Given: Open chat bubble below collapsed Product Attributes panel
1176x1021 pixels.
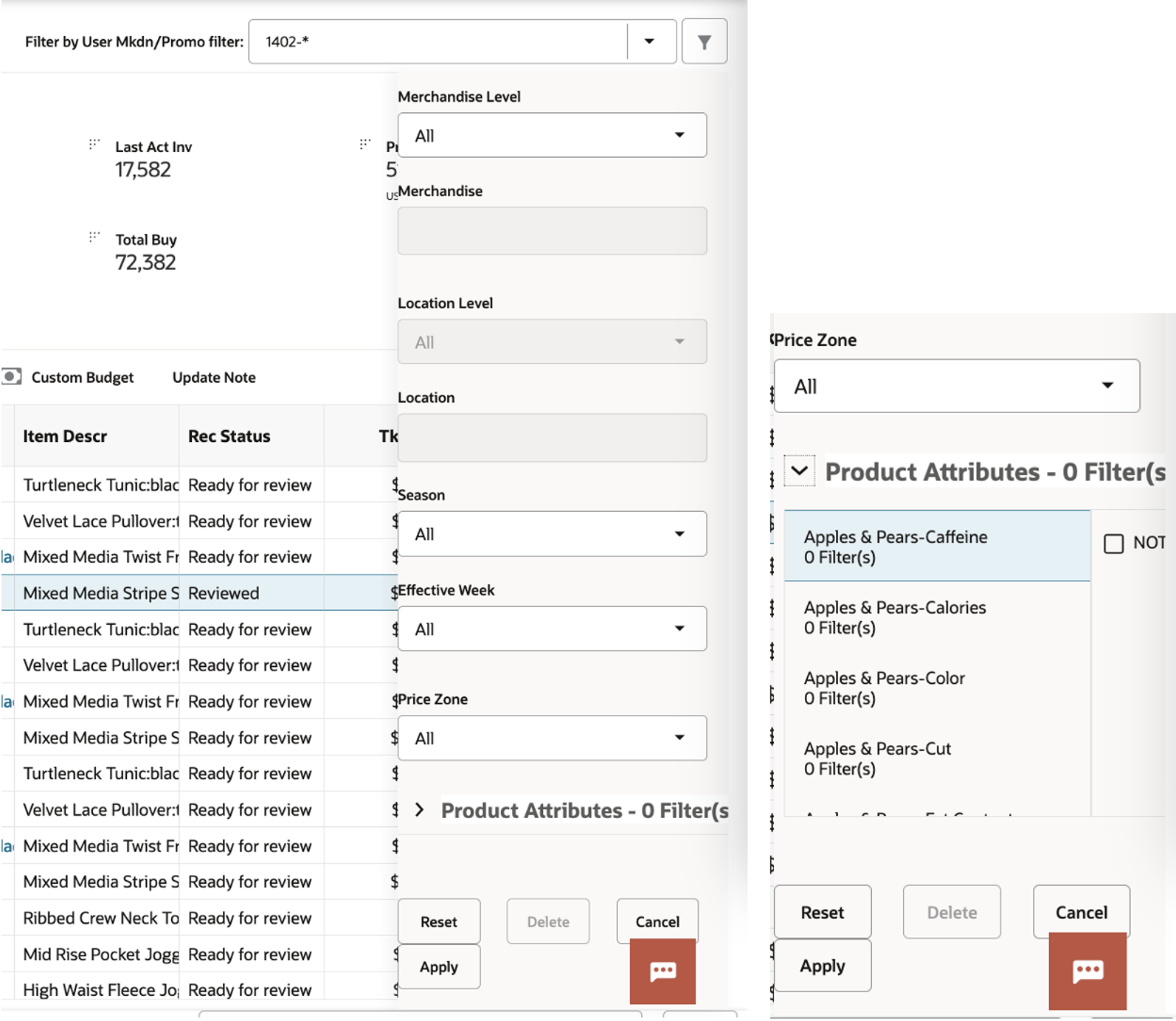Looking at the screenshot, I should click(x=663, y=971).
